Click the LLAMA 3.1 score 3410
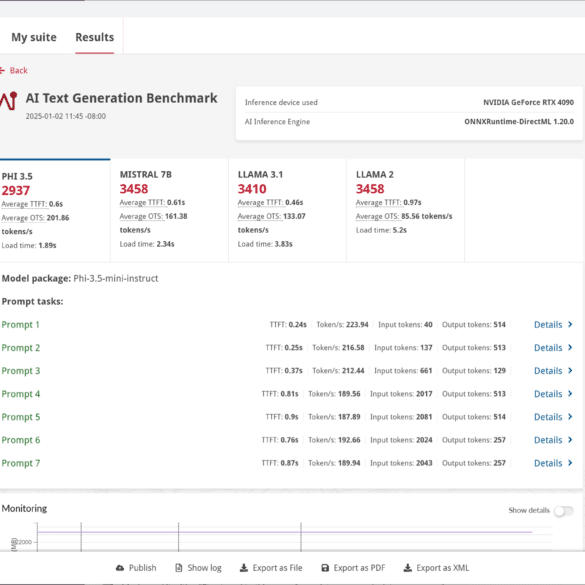This screenshot has height=585, width=585. pos(252,189)
